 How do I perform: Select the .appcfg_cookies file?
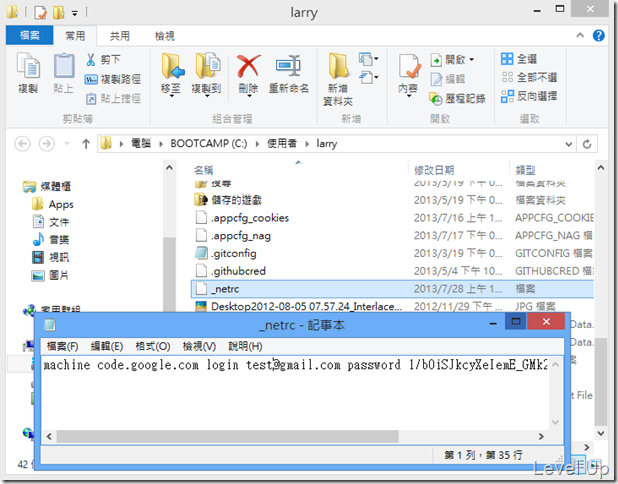click(x=393, y=218)
